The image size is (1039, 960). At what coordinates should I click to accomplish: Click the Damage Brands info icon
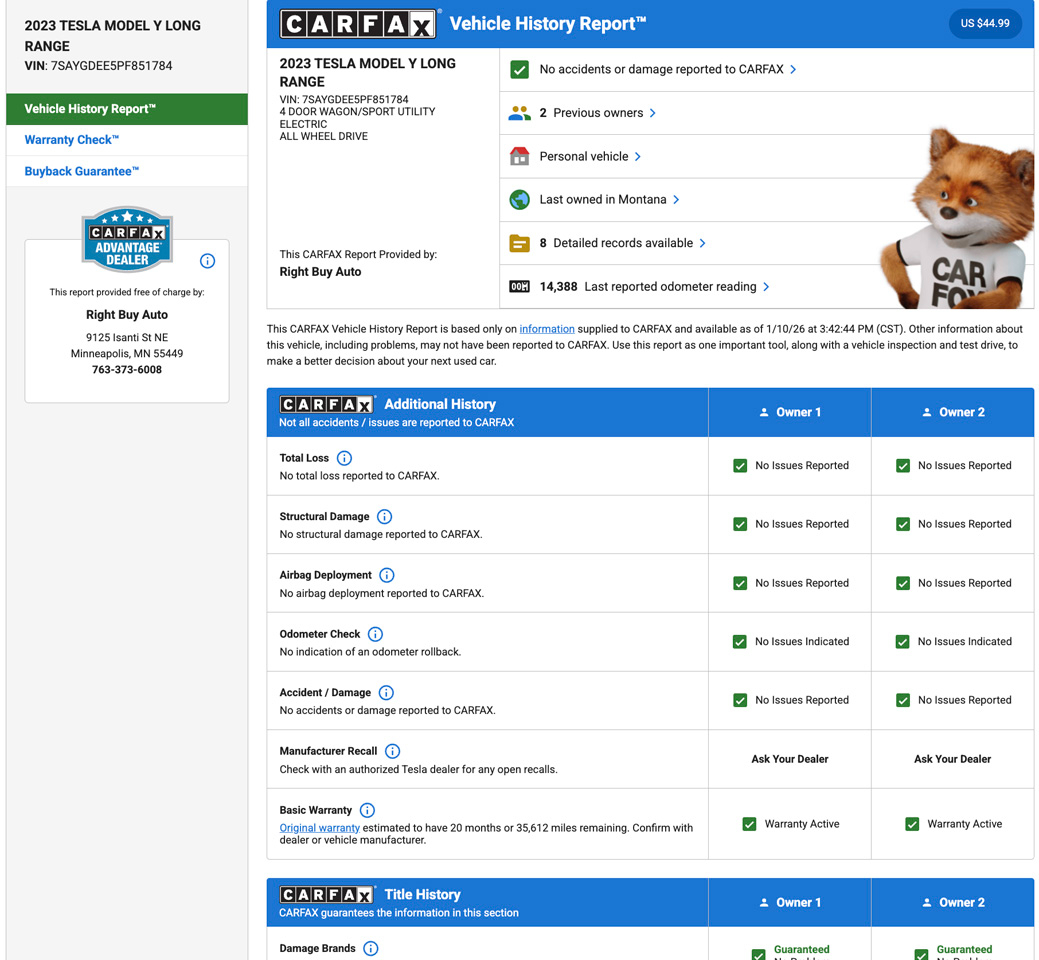(370, 948)
